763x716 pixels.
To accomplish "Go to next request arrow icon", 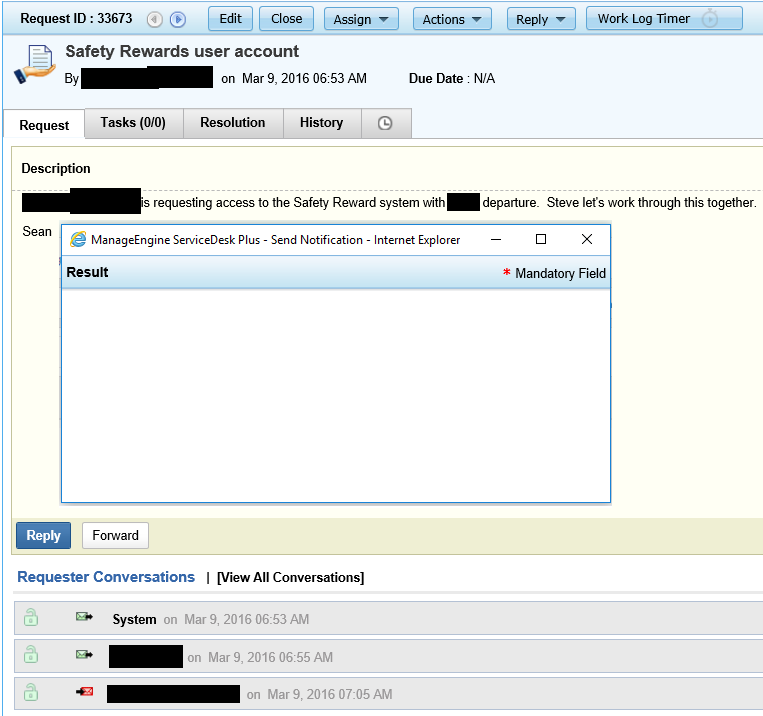I will [178, 19].
